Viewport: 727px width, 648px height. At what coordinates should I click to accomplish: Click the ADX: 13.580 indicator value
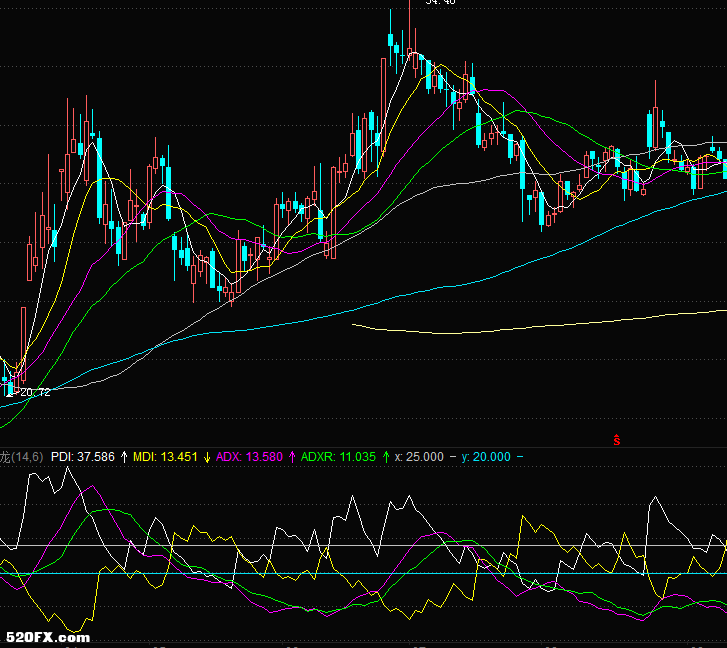[x=249, y=457]
